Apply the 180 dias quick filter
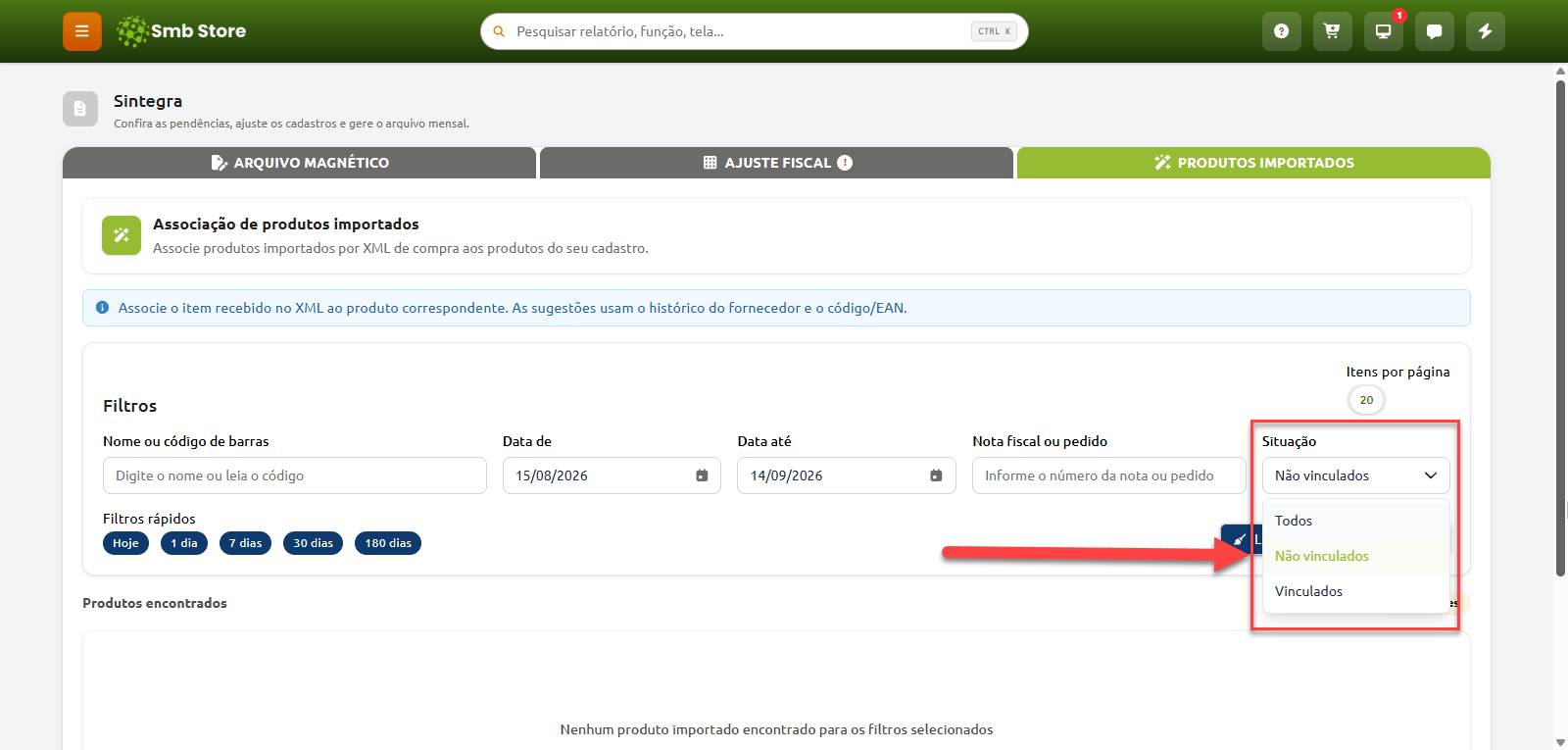 (388, 543)
